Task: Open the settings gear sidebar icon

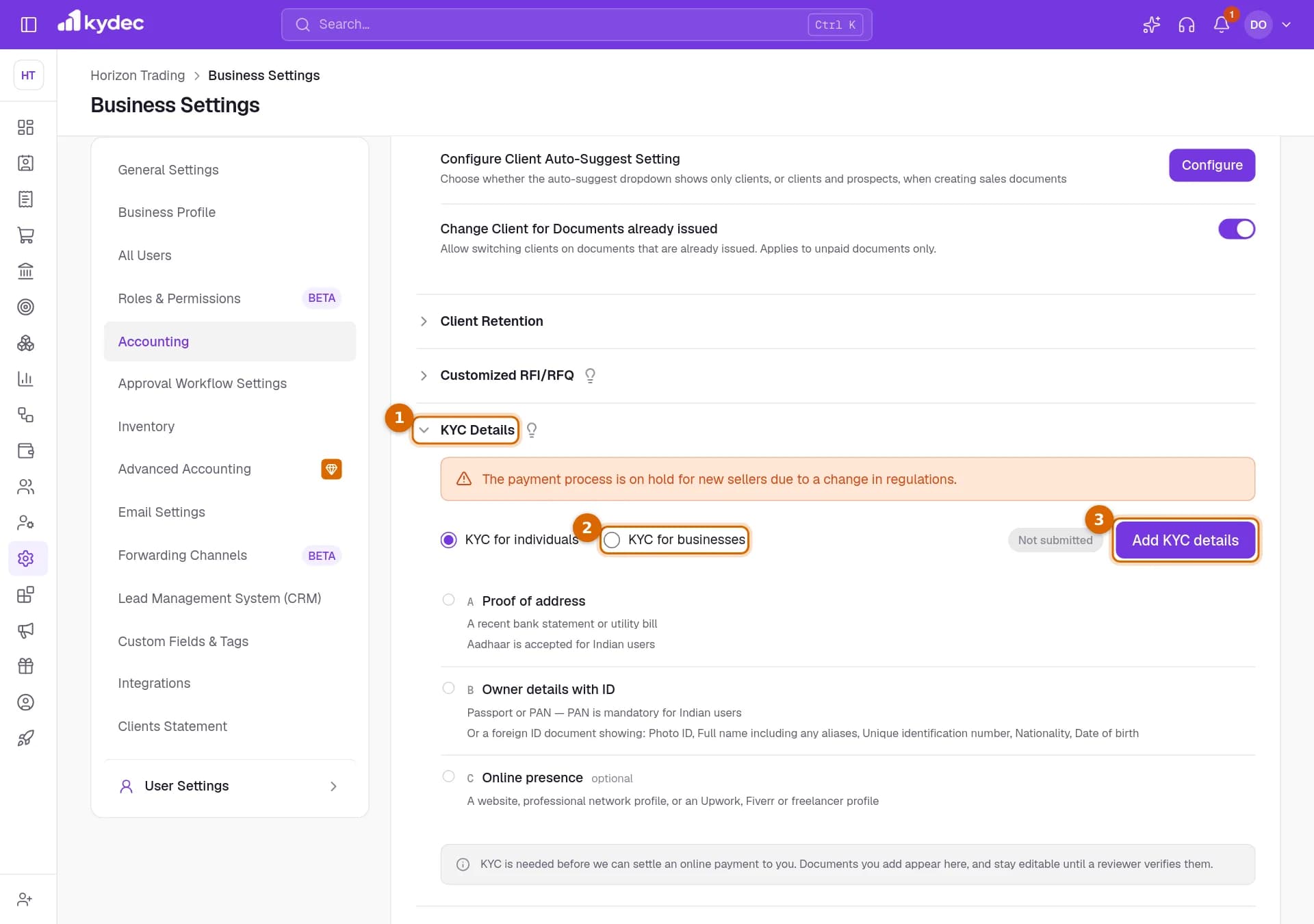Action: pos(25,559)
